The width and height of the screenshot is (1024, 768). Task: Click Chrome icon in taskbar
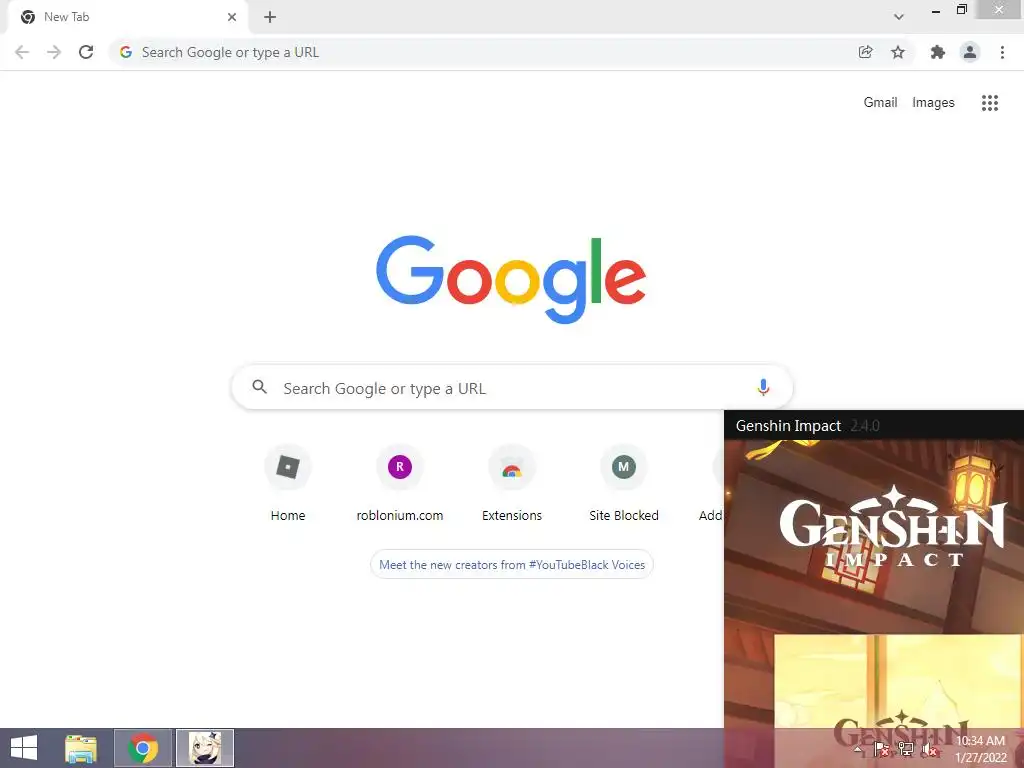[x=143, y=748]
